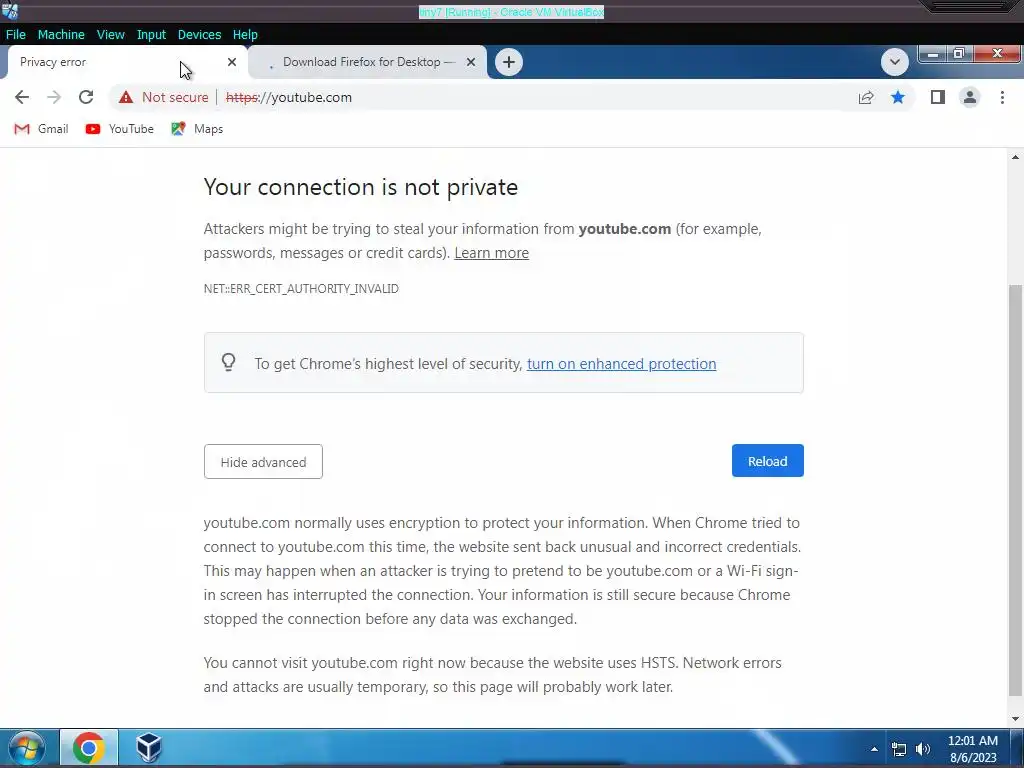Open the taskbar clock showing 12:01 AM
This screenshot has height=768, width=1024.
[x=972, y=748]
